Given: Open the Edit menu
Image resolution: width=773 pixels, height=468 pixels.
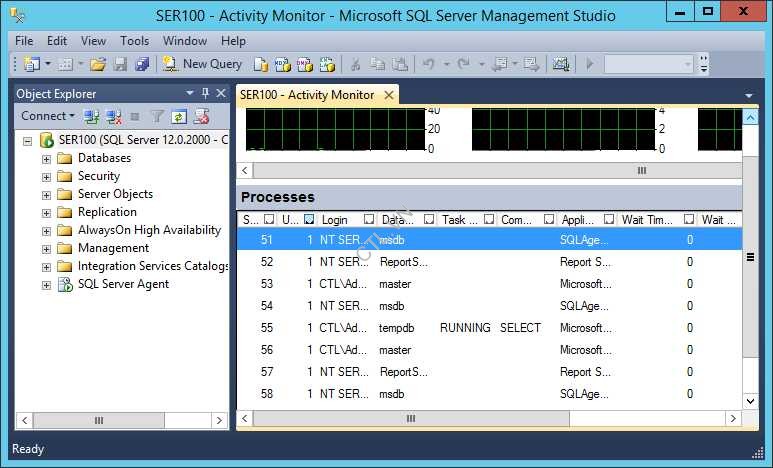Looking at the screenshot, I should 57,41.
